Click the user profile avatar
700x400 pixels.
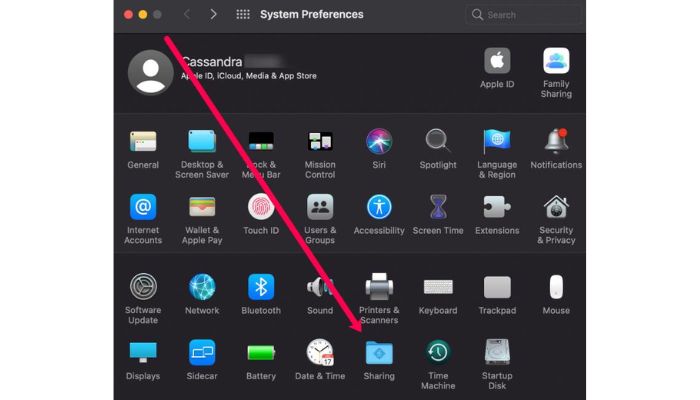[151, 72]
